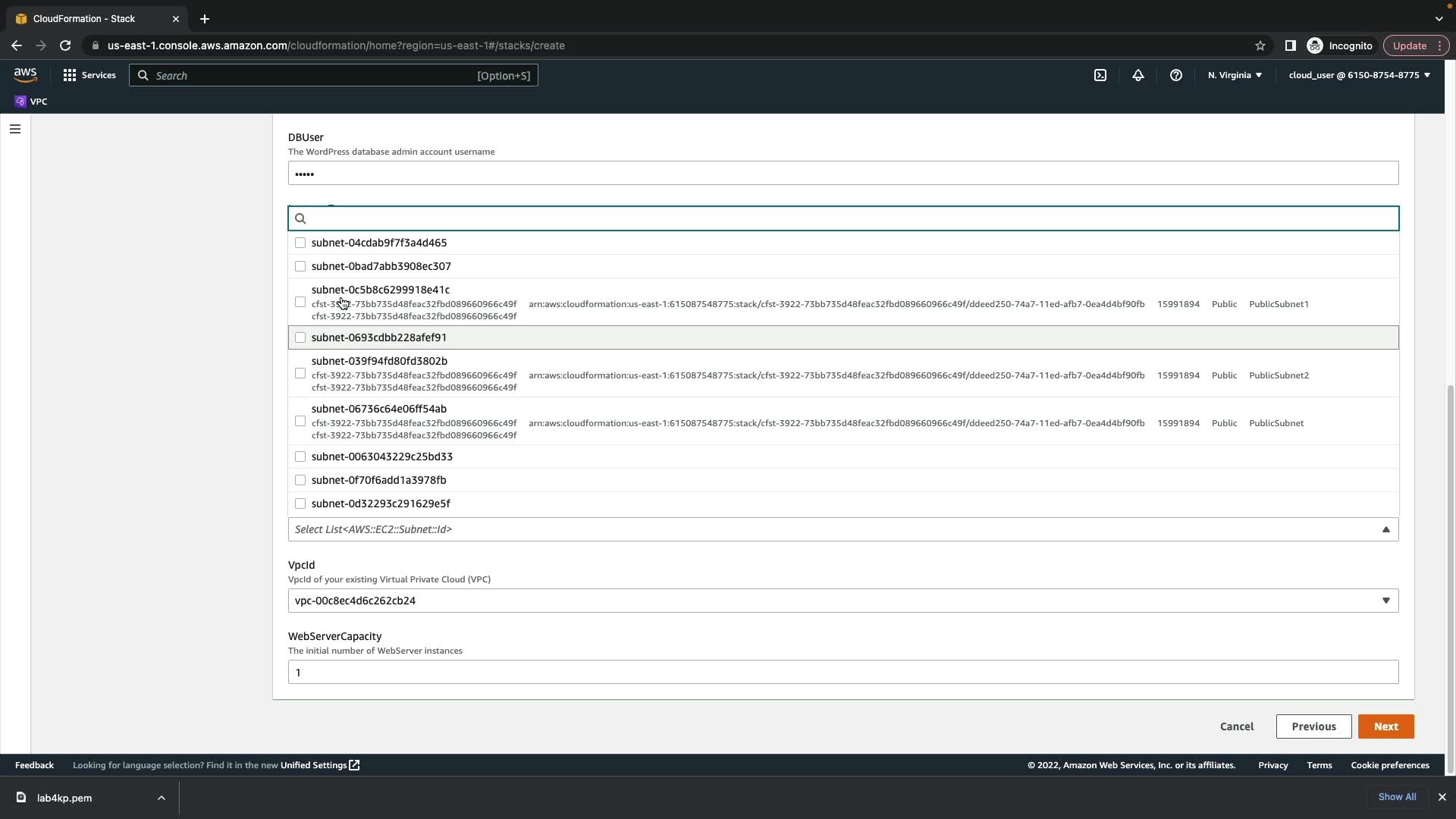Click the WebServerCapacity input field
Screen dimensions: 1456x819
(x=843, y=673)
